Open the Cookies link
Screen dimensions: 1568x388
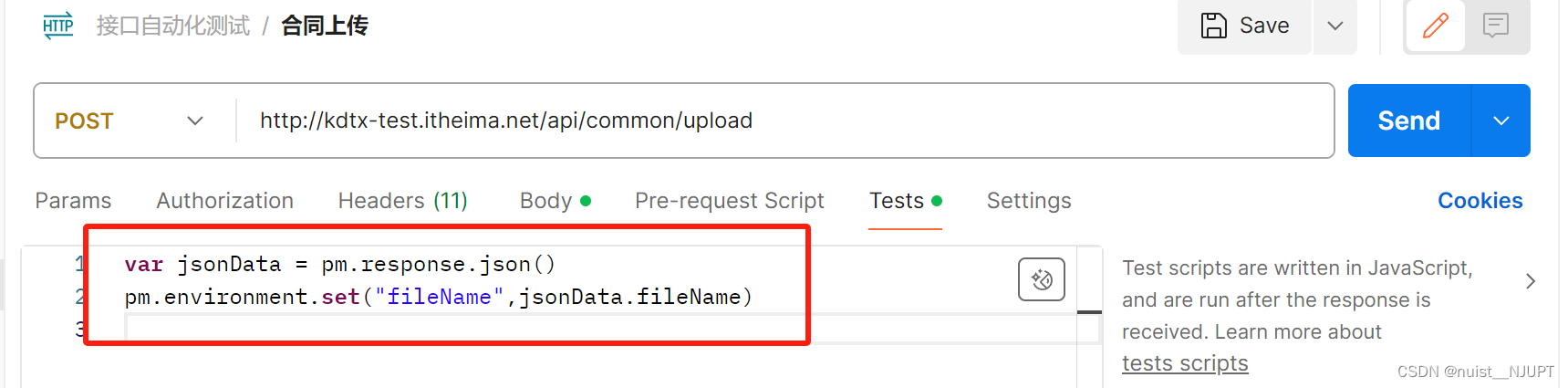[x=1480, y=201]
